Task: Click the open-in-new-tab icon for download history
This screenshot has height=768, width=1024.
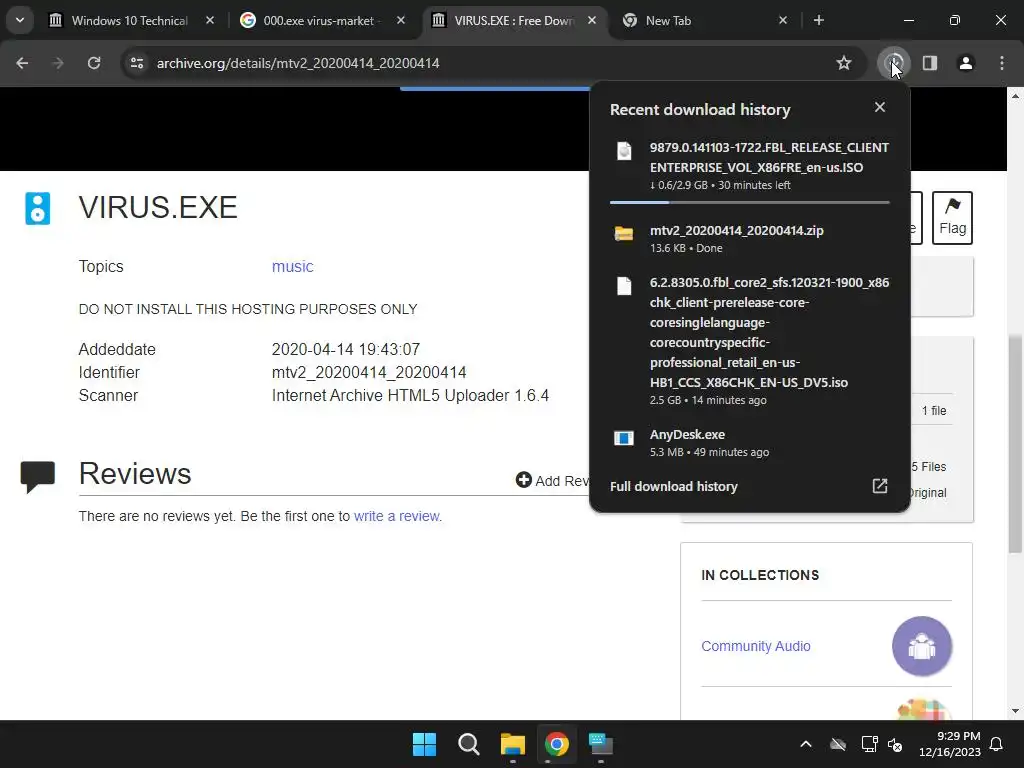Action: point(880,486)
